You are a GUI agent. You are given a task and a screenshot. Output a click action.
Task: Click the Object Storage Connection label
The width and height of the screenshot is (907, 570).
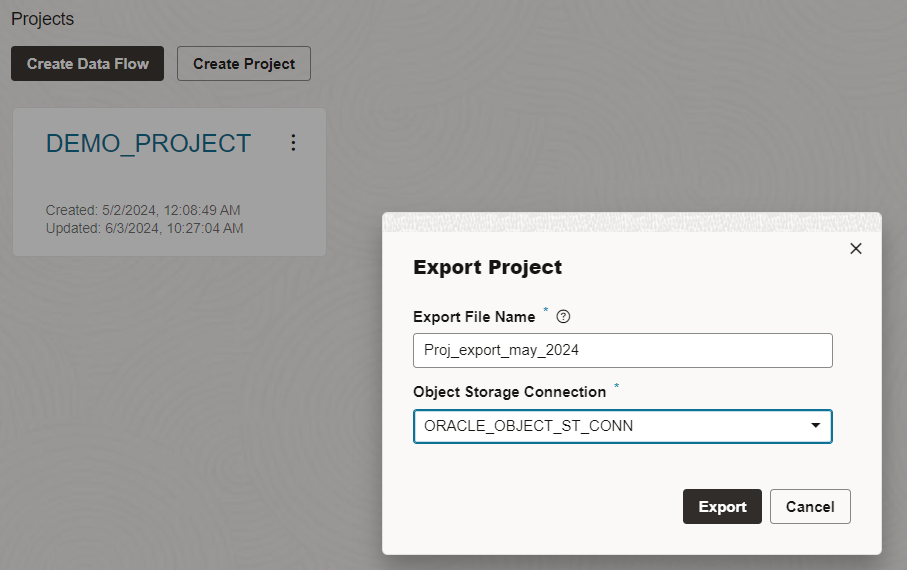click(x=509, y=392)
